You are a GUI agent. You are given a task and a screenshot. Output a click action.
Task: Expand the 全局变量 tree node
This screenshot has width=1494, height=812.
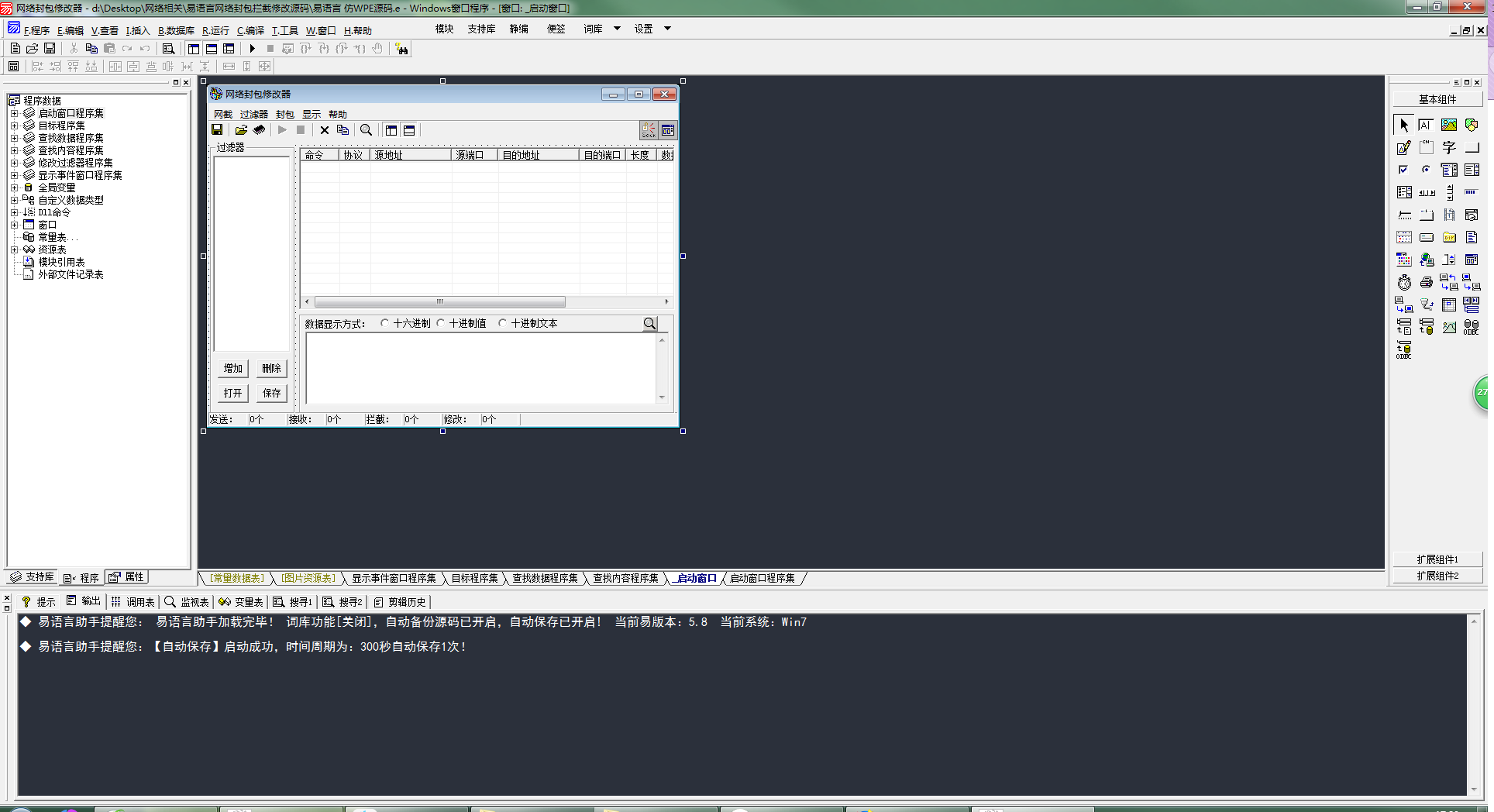(14, 188)
